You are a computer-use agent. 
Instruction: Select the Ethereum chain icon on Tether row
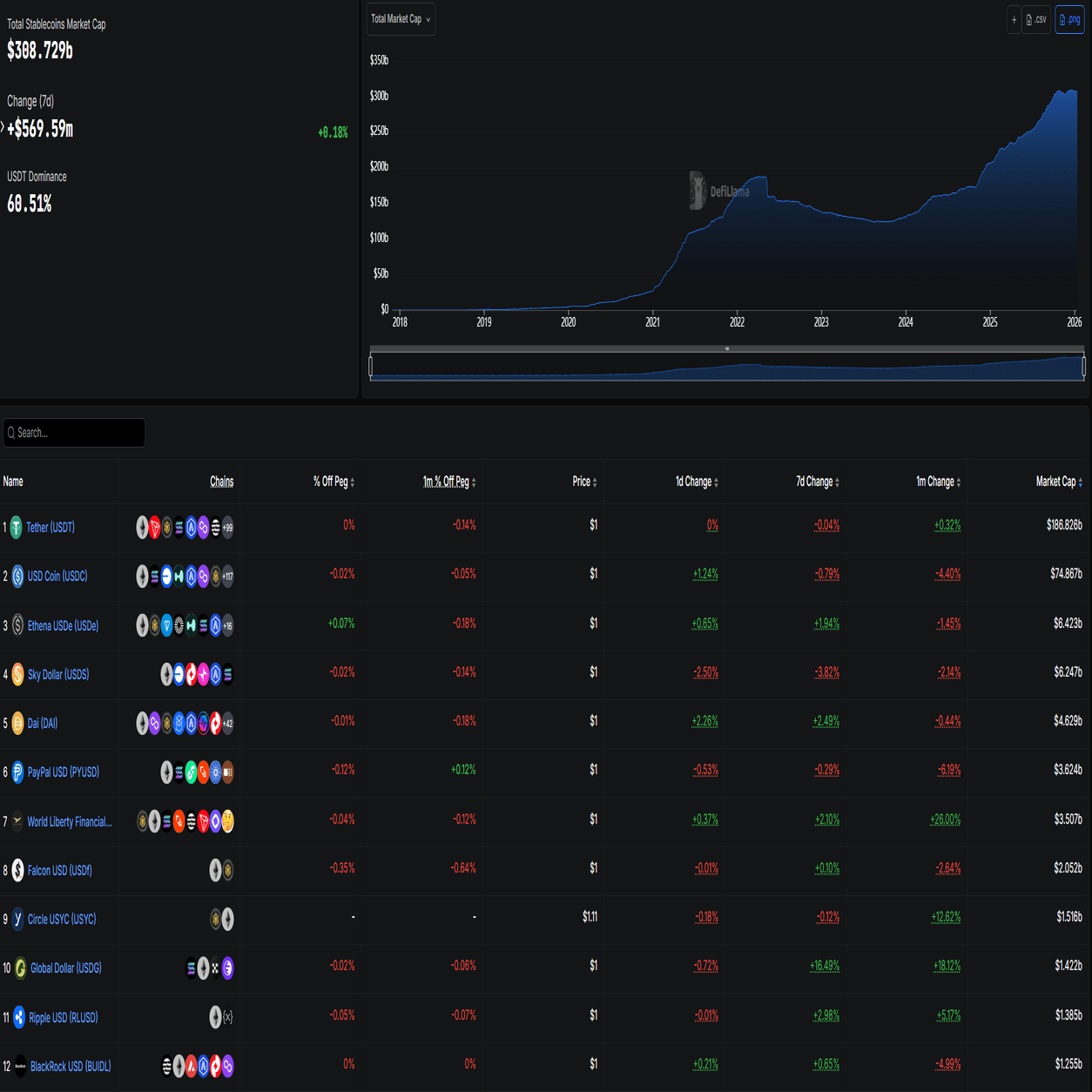(142, 527)
